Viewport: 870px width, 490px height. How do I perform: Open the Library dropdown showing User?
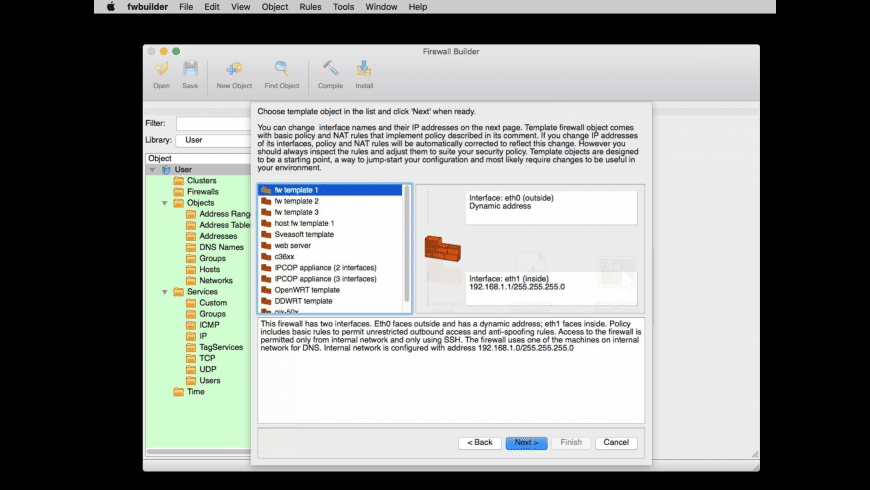click(x=214, y=140)
